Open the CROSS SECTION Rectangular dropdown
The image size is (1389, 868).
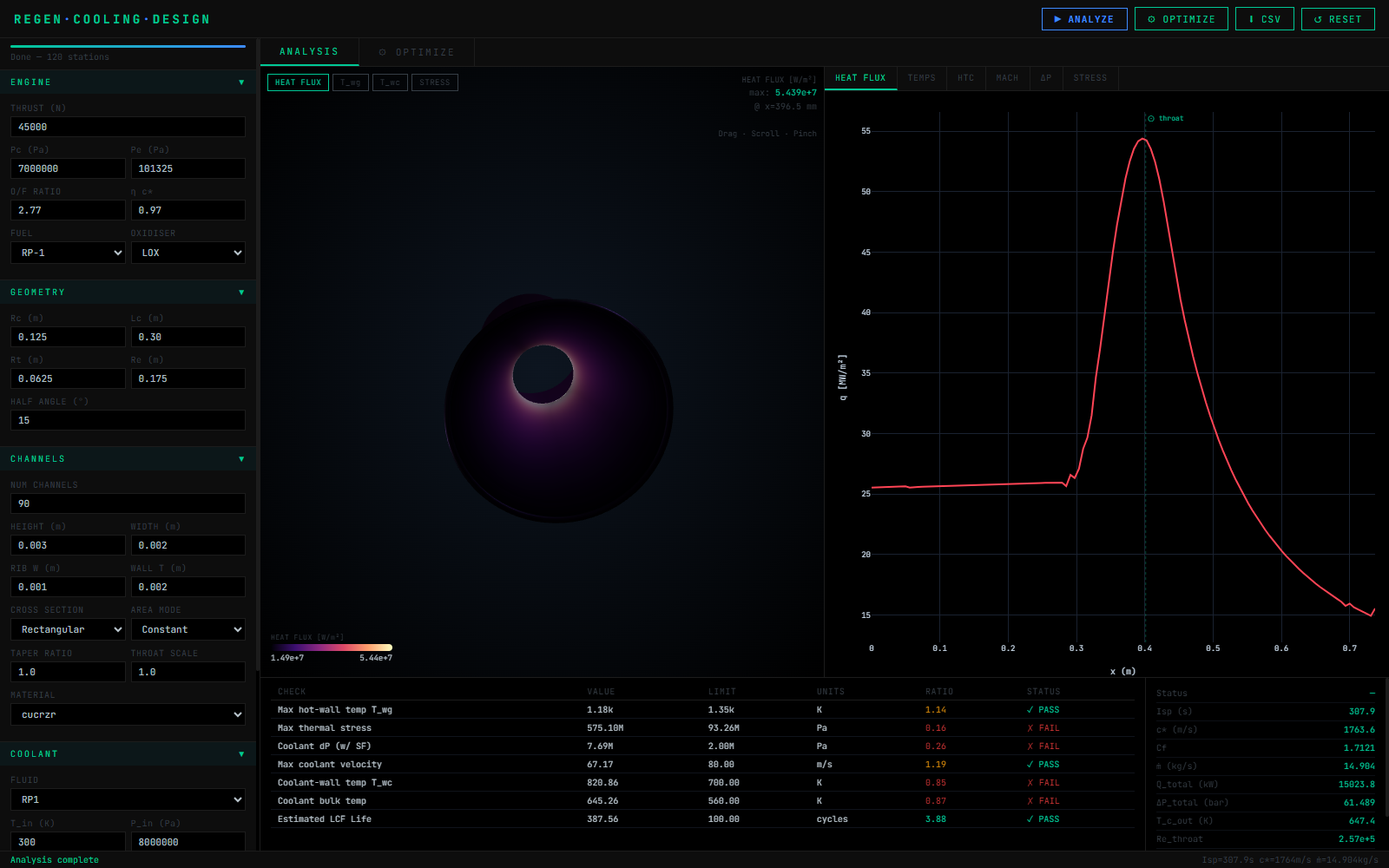point(68,629)
